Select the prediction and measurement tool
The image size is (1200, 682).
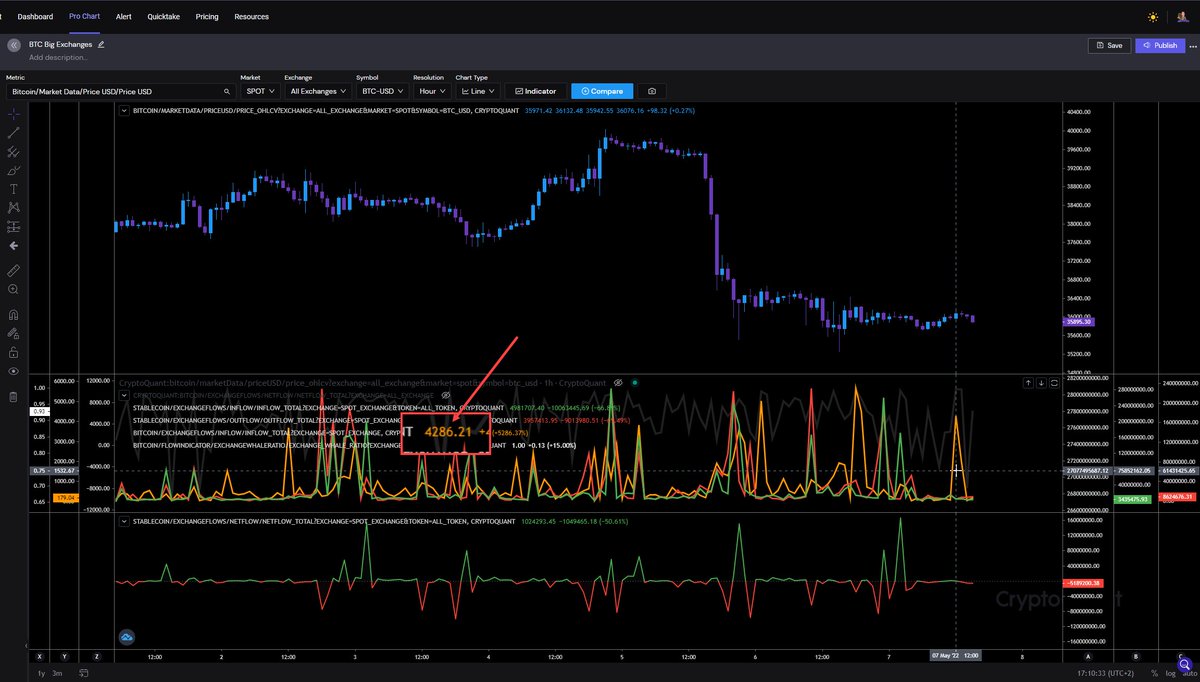(x=14, y=226)
